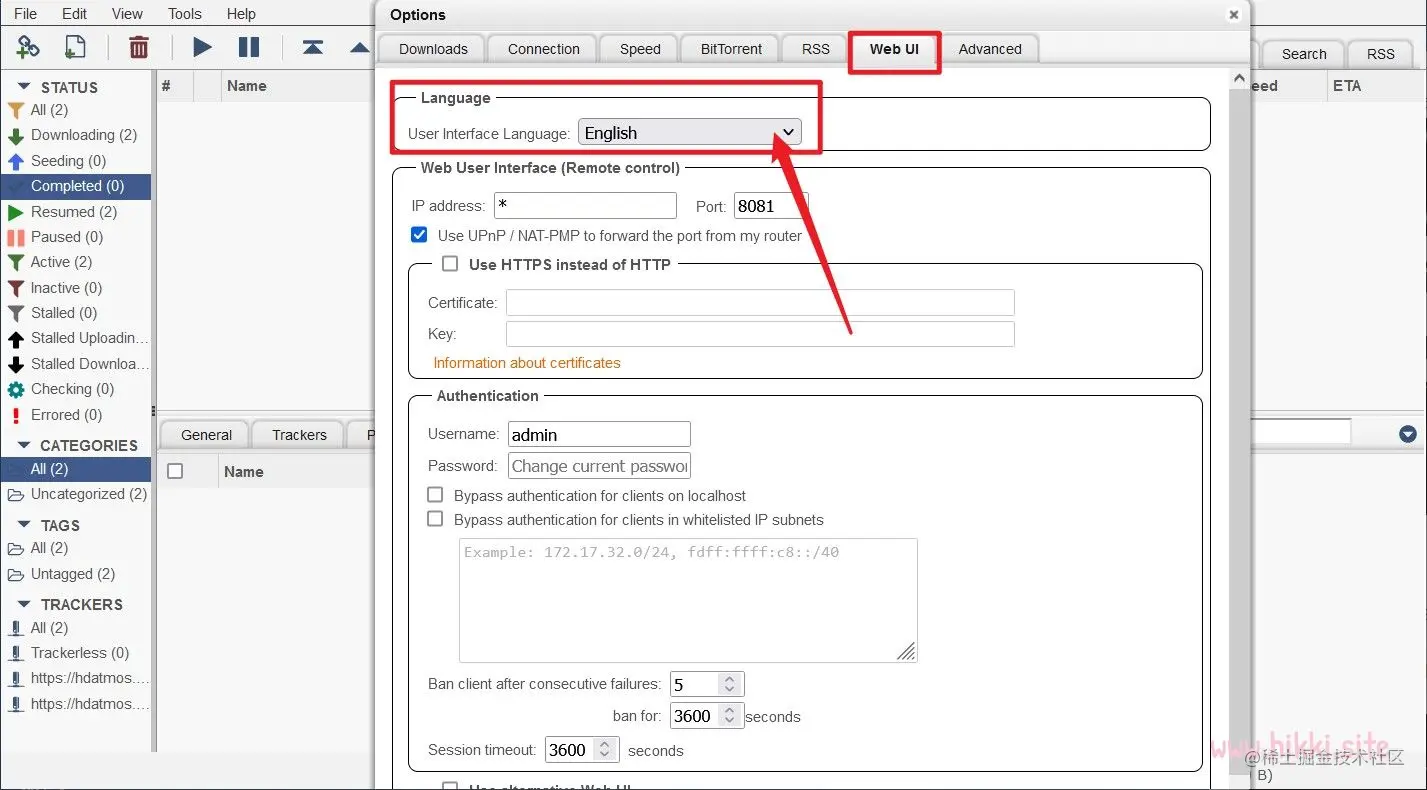
Task: Open the Search tab in main window
Action: 1304,54
